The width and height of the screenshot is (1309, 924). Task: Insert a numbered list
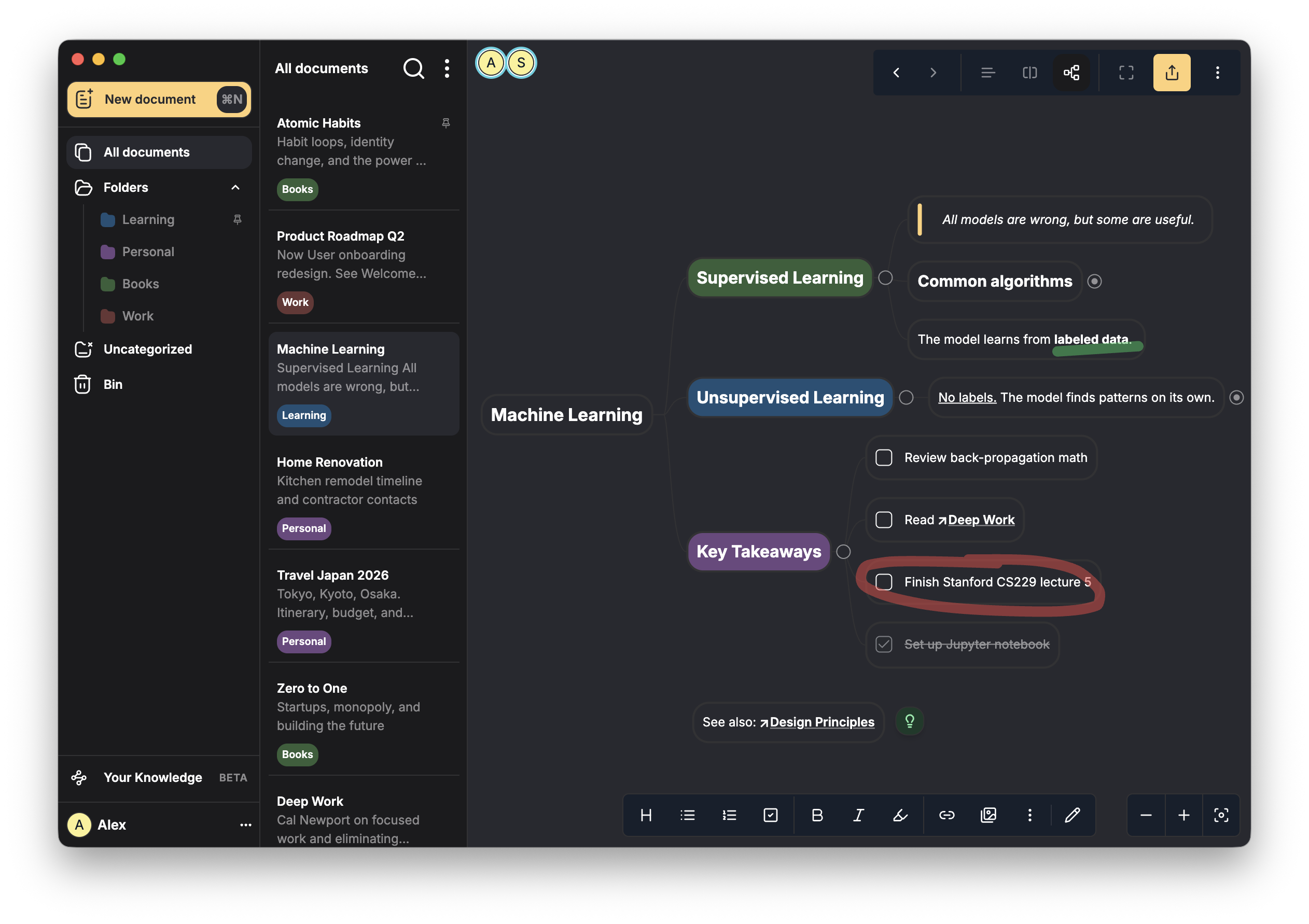[x=729, y=815]
